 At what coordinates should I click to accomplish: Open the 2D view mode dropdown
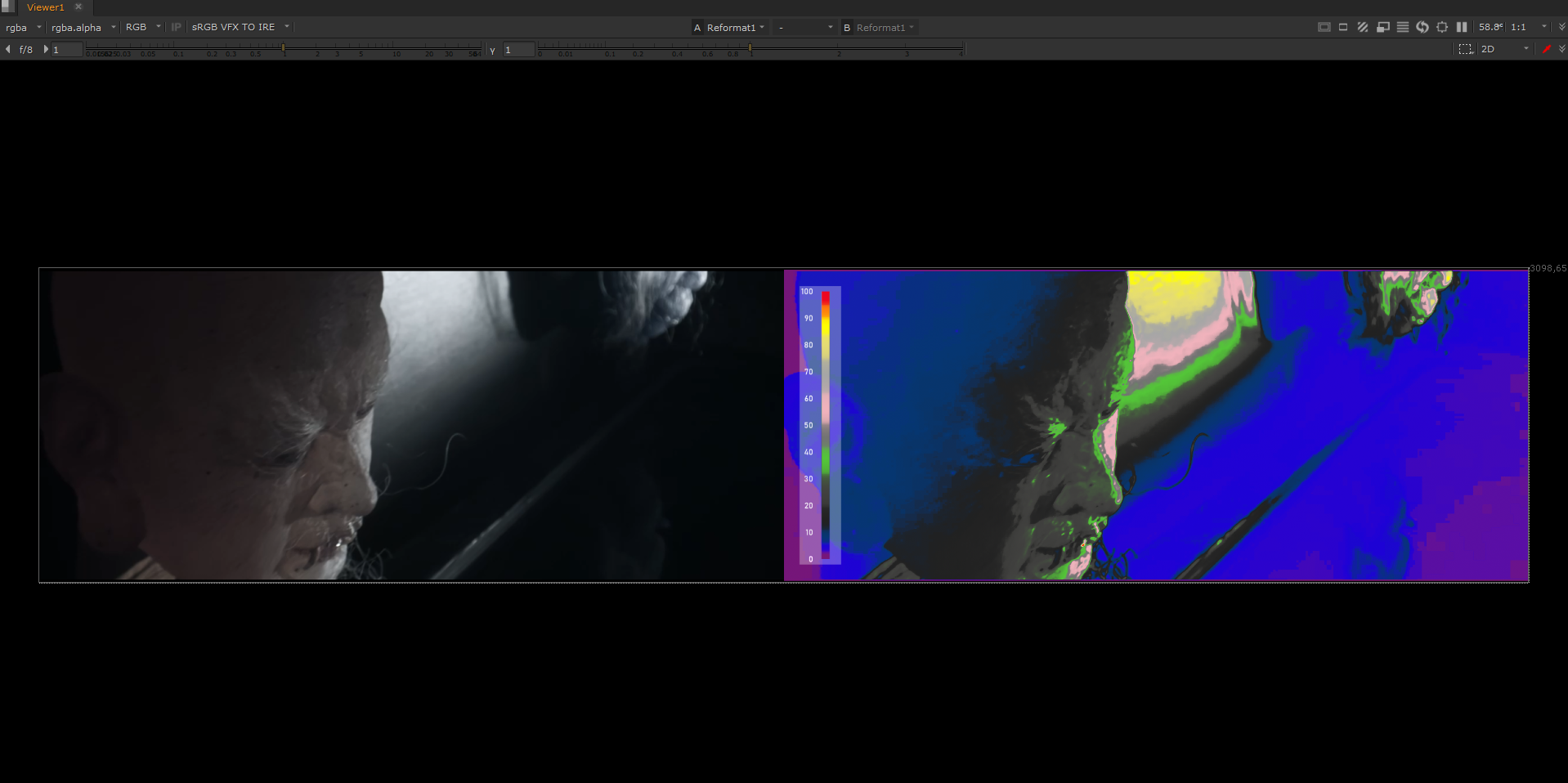(x=1504, y=49)
